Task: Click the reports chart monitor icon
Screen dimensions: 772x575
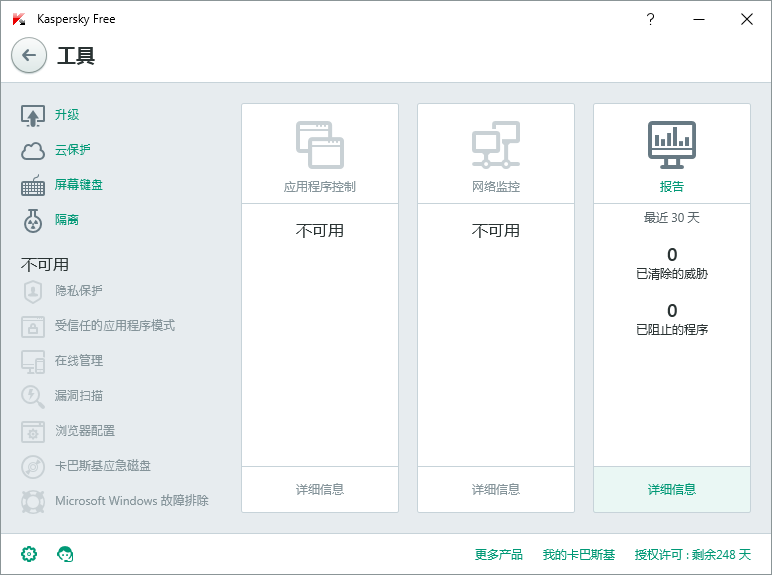Action: pos(672,145)
